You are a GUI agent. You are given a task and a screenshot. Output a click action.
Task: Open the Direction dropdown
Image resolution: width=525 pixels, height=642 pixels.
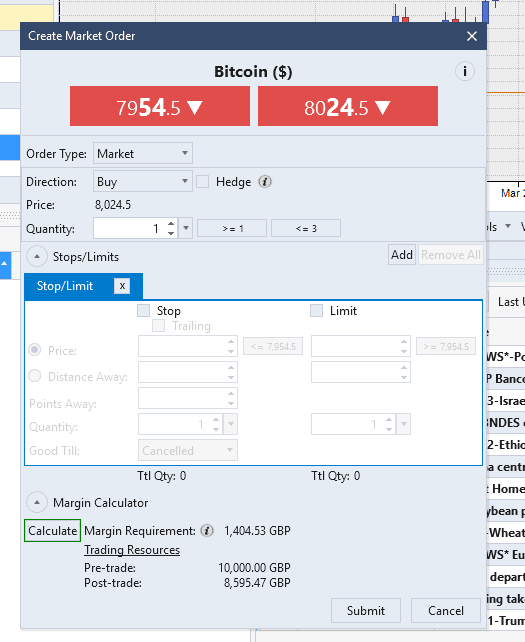[x=143, y=181]
